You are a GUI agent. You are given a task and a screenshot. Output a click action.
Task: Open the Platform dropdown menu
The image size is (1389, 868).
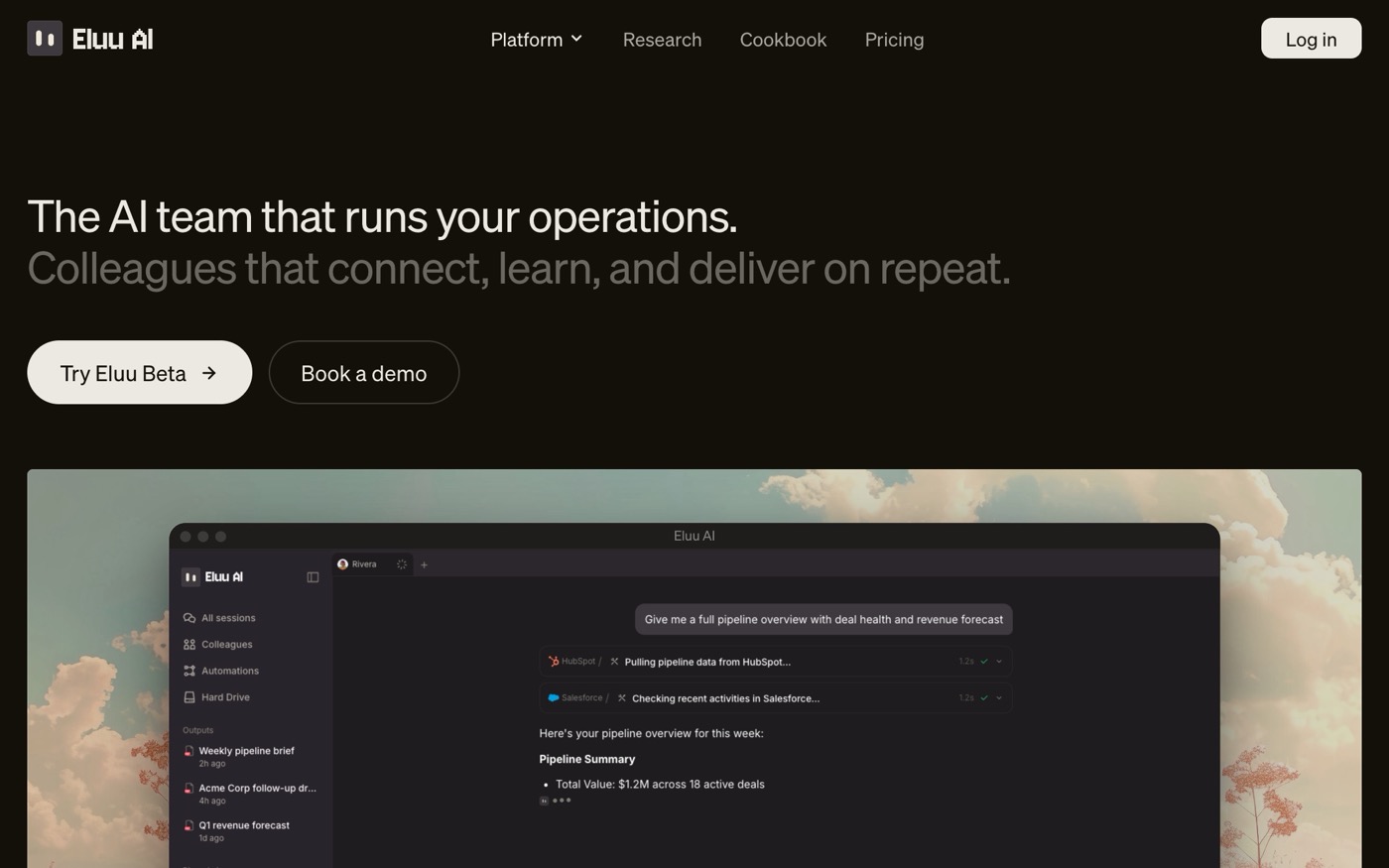537,40
